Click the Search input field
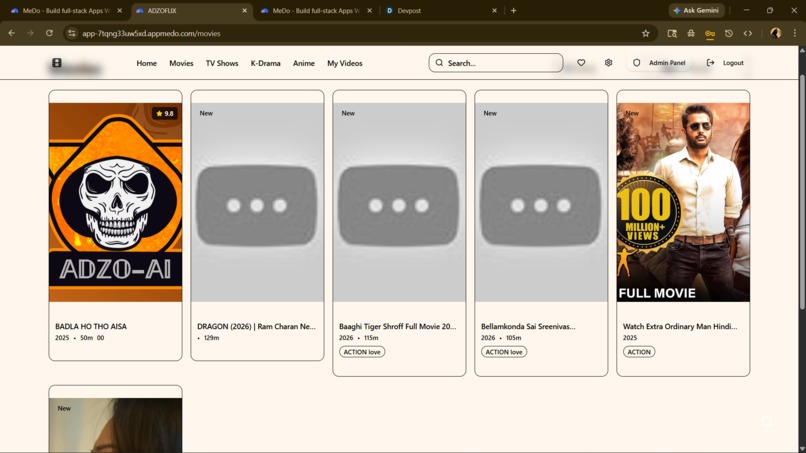The image size is (806, 453). pos(496,63)
